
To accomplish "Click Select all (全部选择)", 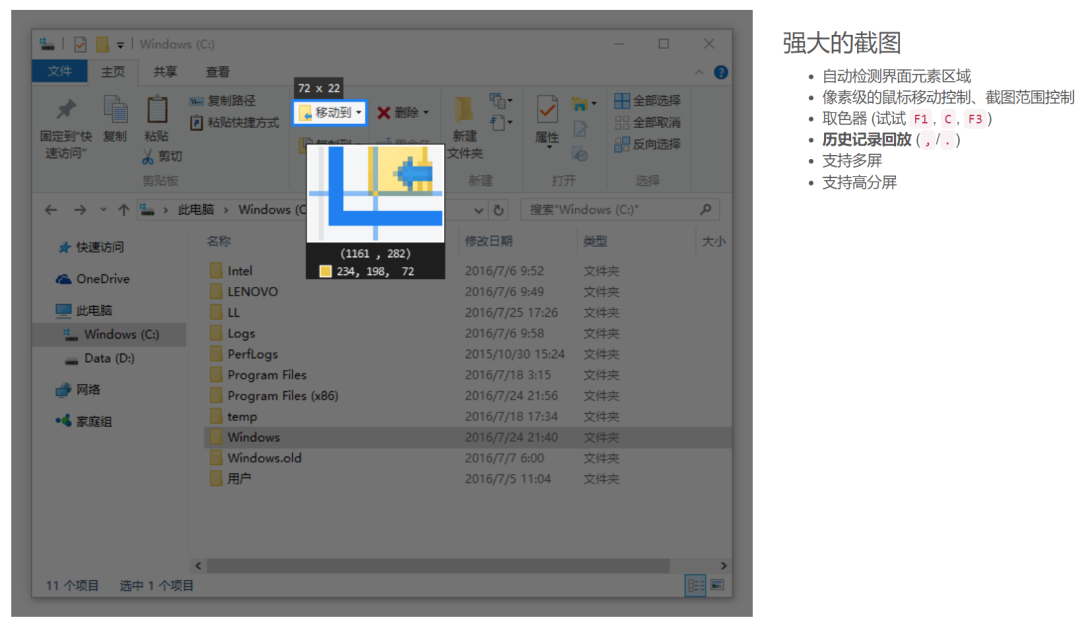I will (x=647, y=101).
